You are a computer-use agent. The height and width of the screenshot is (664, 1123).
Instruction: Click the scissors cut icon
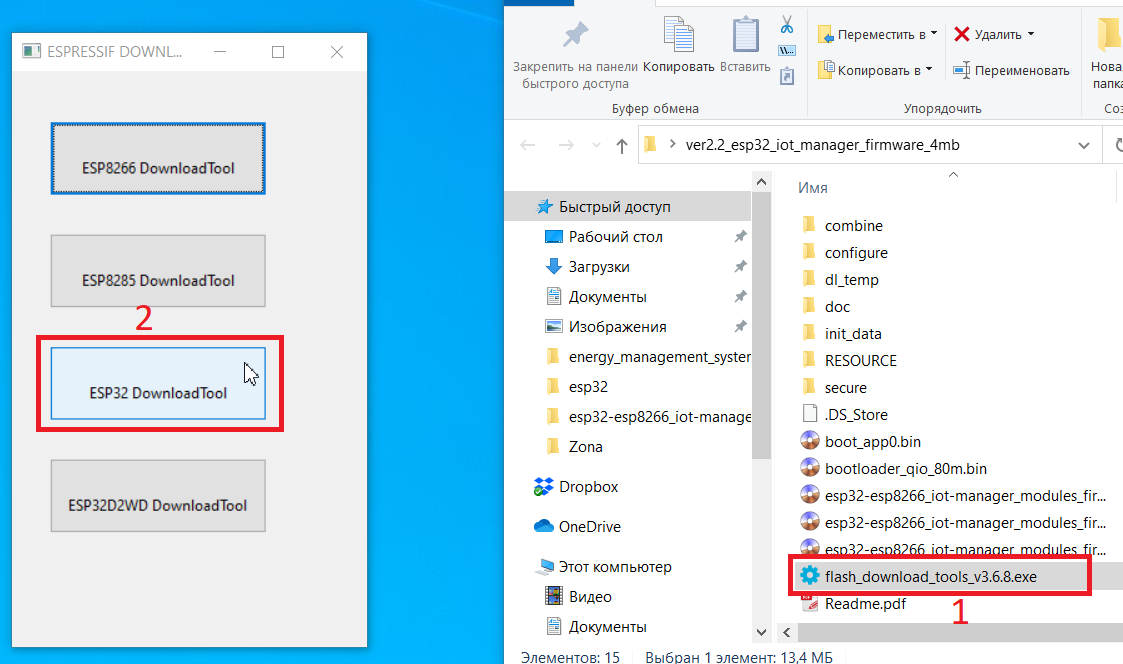(787, 24)
